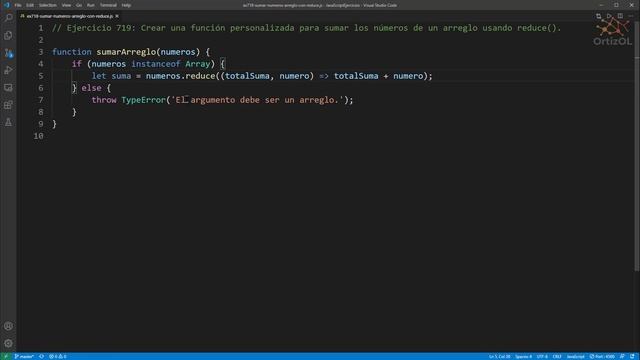Open the Run and Debug view
Image resolution: width=640 pixels, height=360 pixels.
tap(8, 70)
